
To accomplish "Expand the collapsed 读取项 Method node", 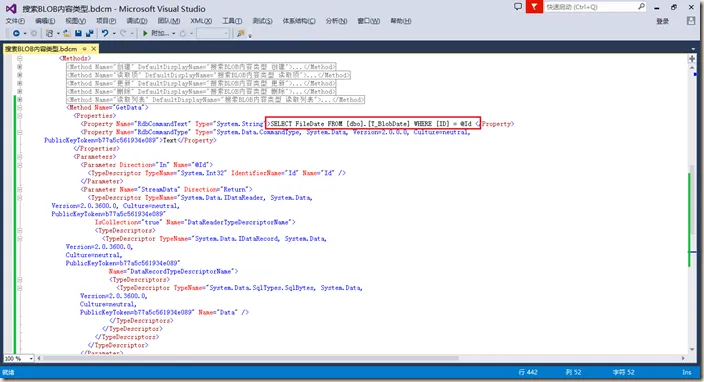I will (19, 75).
